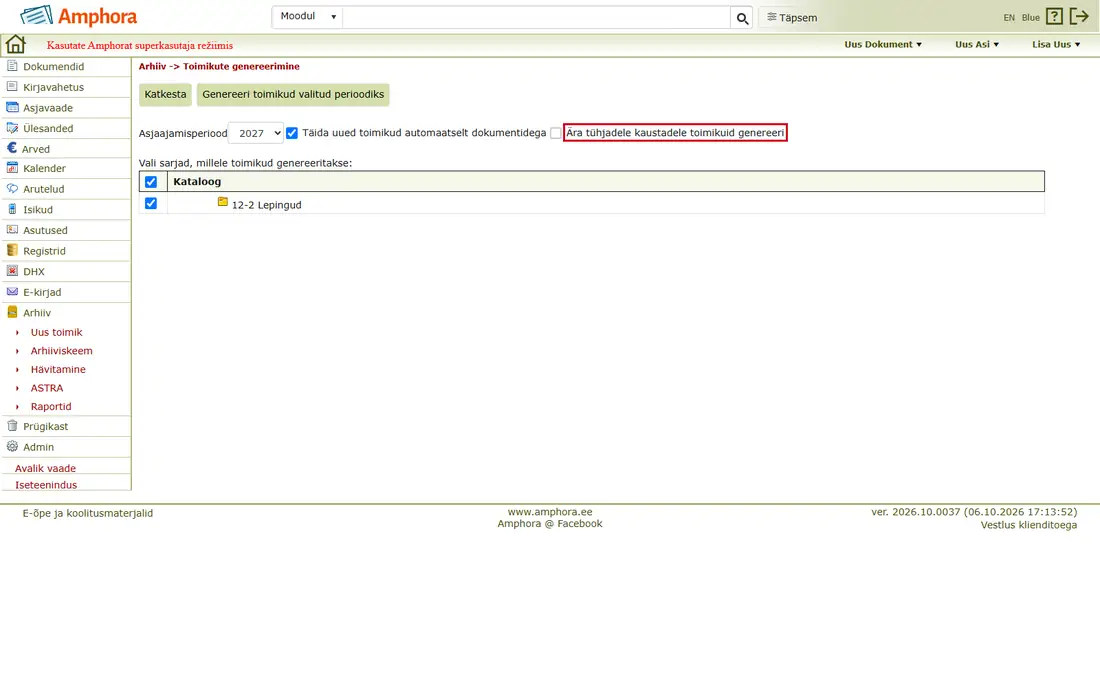1100x688 pixels.
Task: Click the Ülesanded sidebar icon
Action: [x=12, y=128]
